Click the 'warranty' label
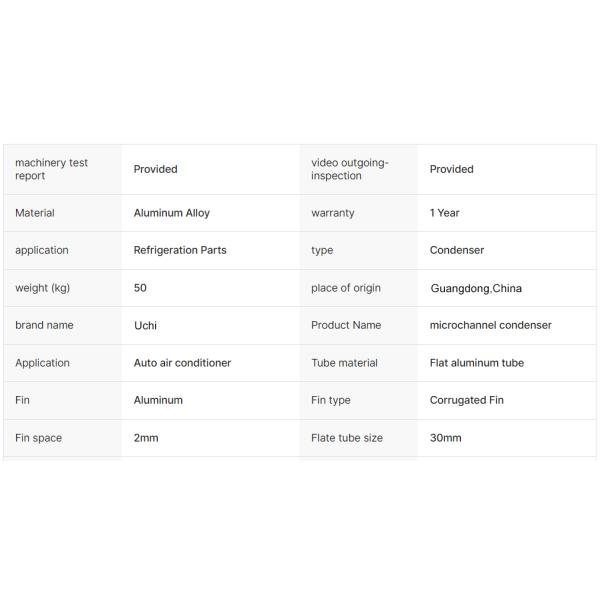This screenshot has width=600, height=600. 332,213
